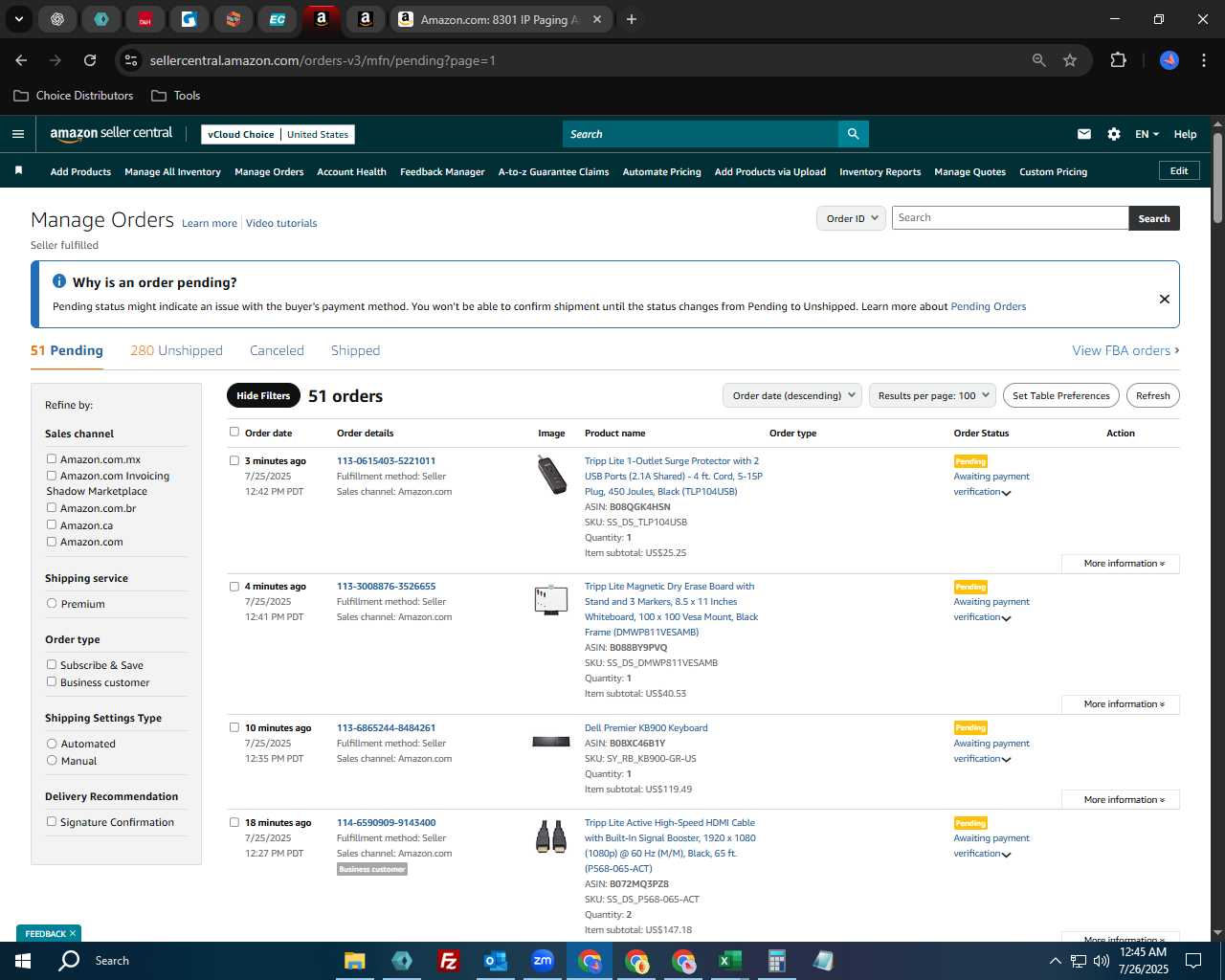
Task: Click the blue info icon in banner
Action: coord(59,281)
